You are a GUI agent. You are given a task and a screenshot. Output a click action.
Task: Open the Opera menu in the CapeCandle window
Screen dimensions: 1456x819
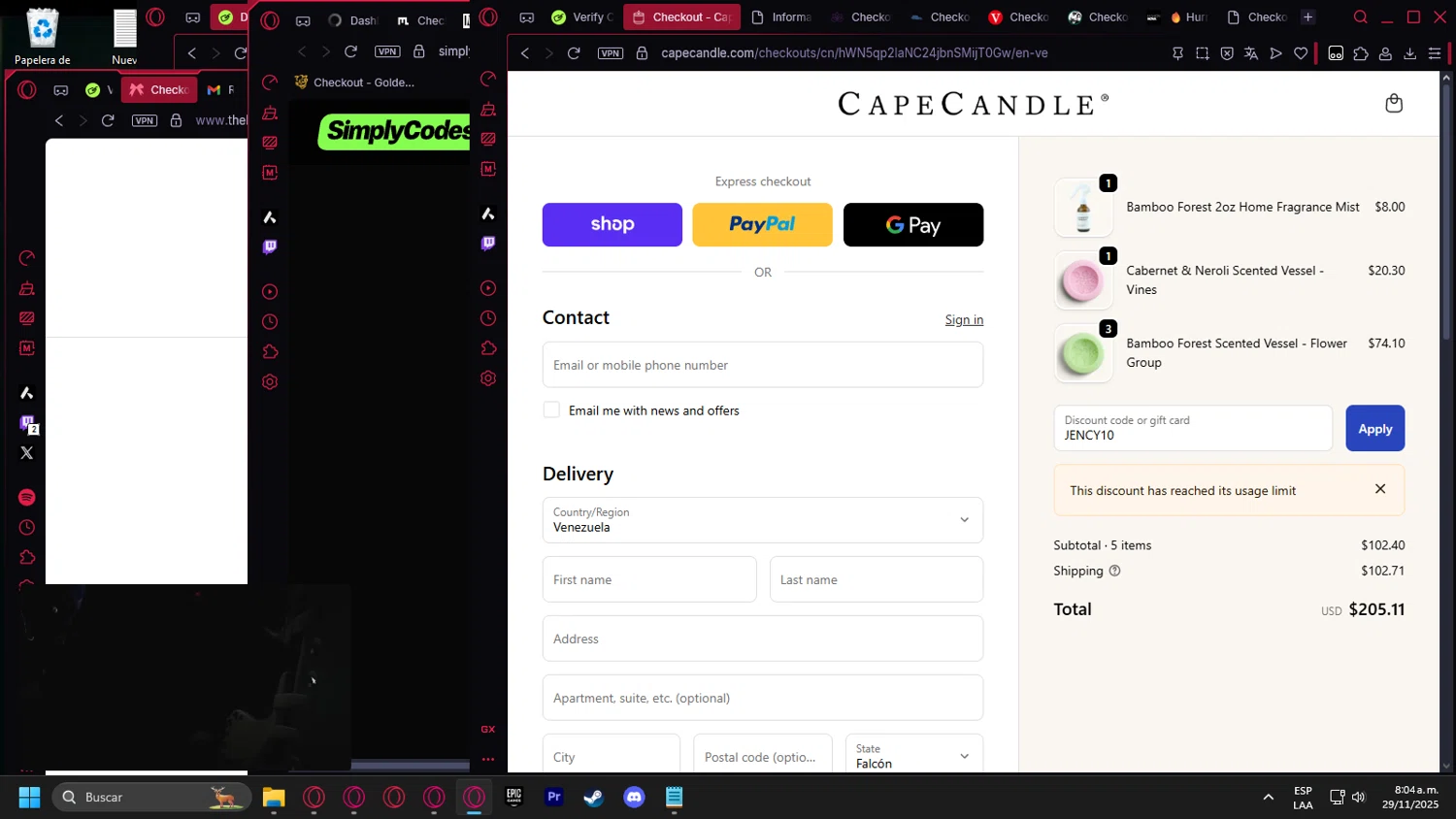pos(489,16)
